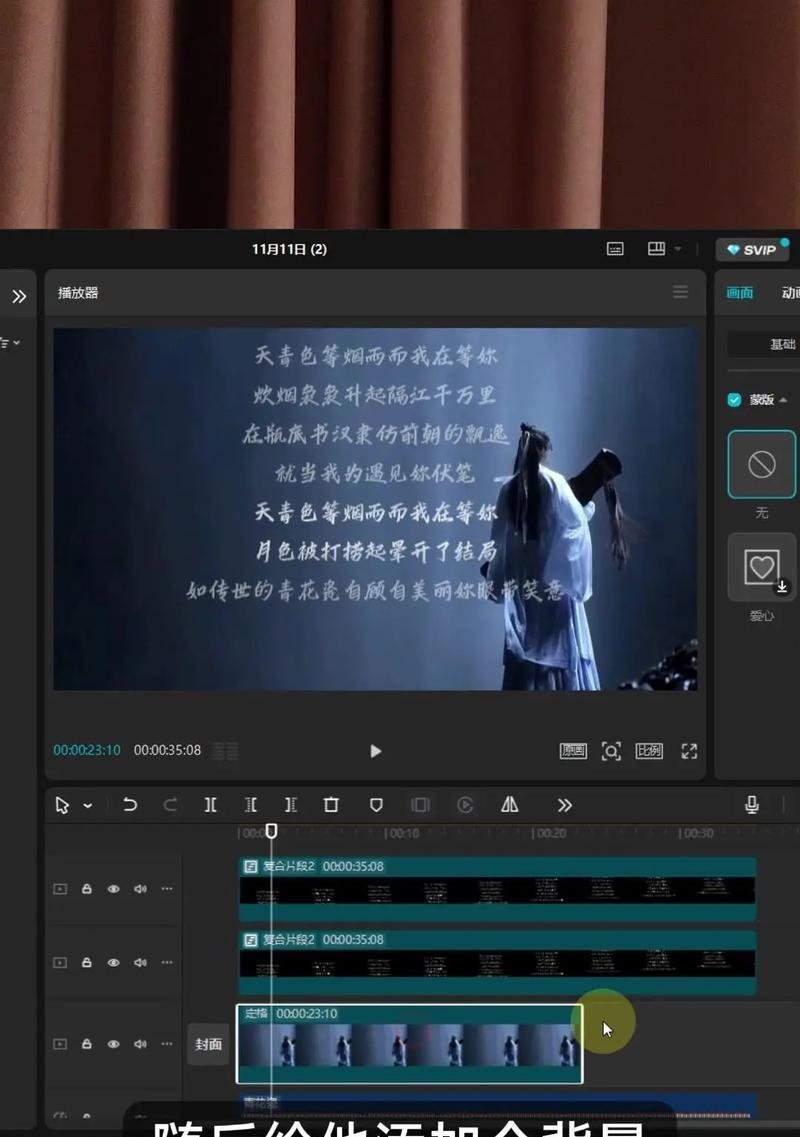800x1137 pixels.
Task: Show more timeline tools with double-chevron
Action: coord(564,805)
